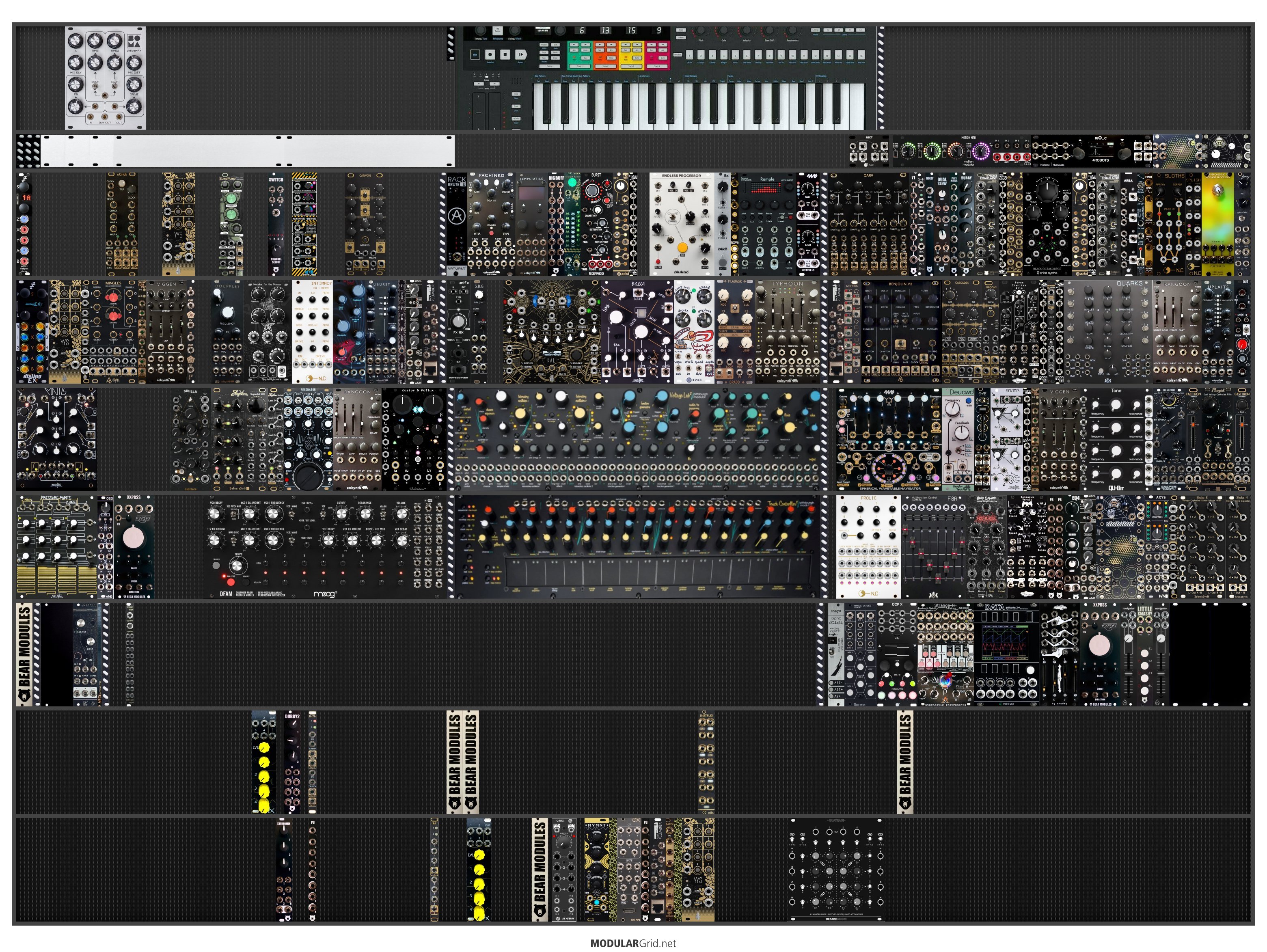The width and height of the screenshot is (1267, 952).
Task: Select the uBURST module
Action: 382,332
